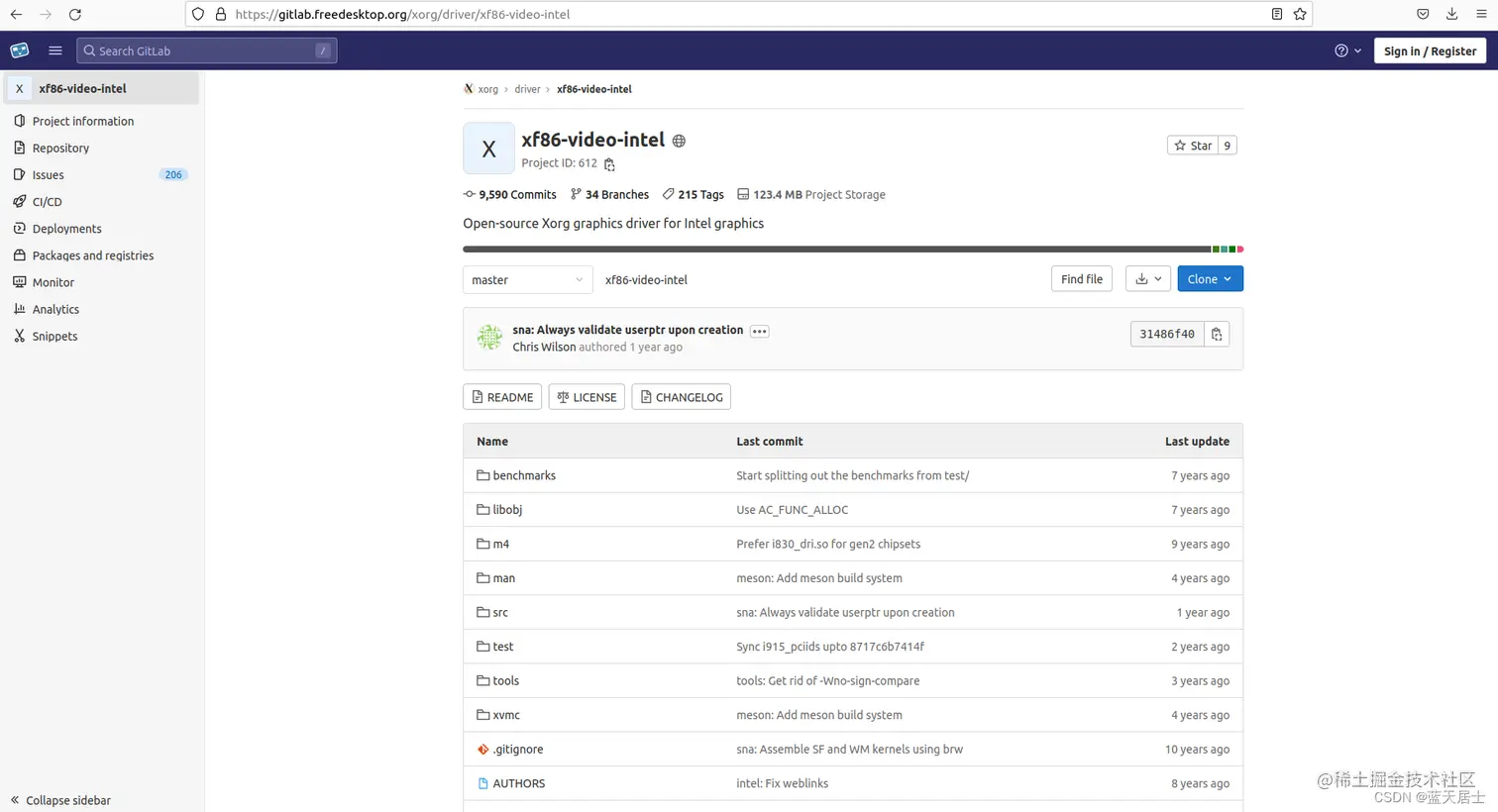The width and height of the screenshot is (1498, 812).
Task: Click star count 9
Action: point(1228,146)
